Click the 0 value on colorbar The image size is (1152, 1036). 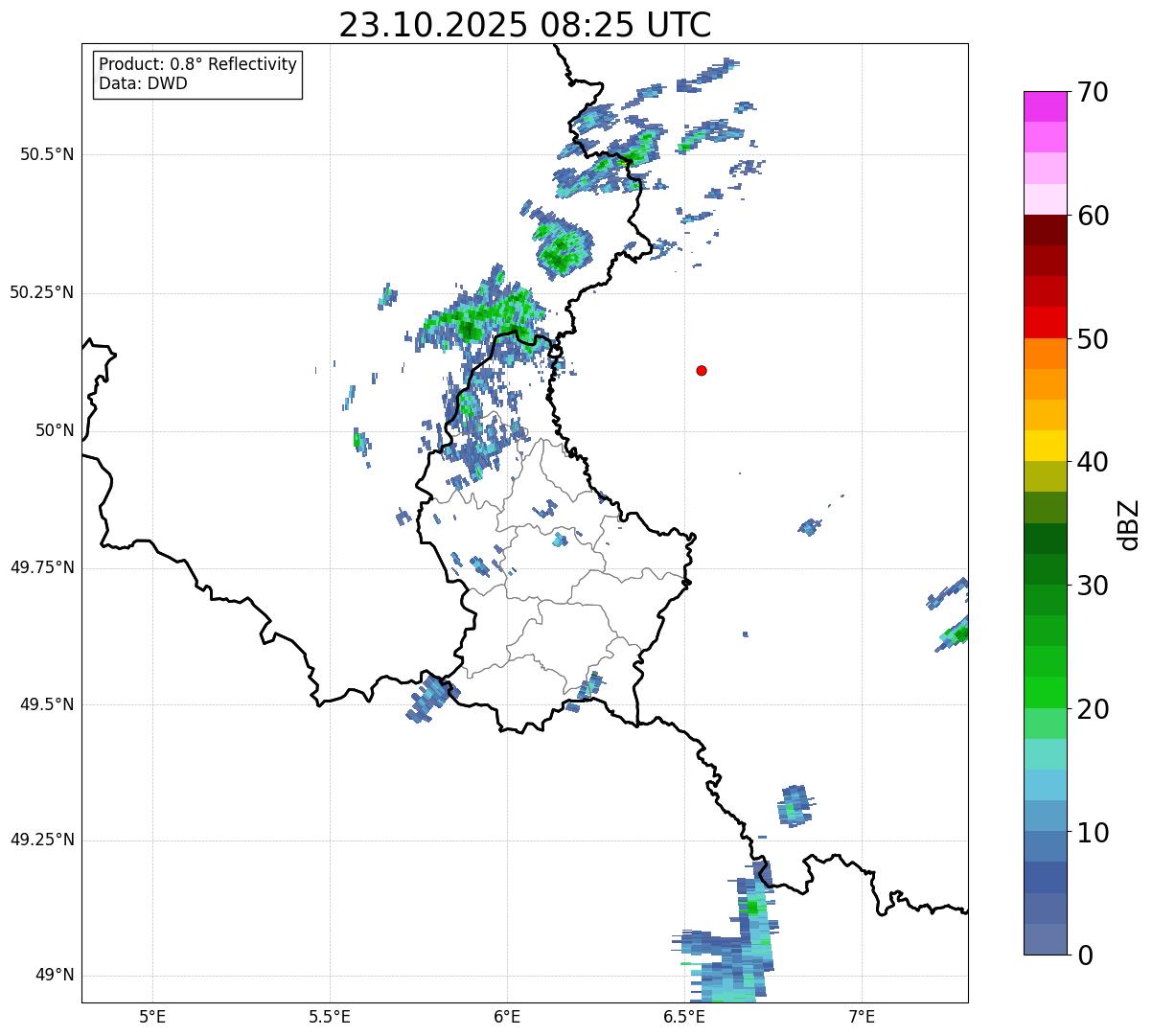(1085, 955)
